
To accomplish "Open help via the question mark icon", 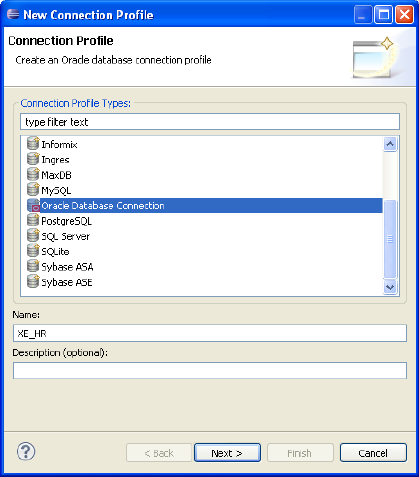I will pos(26,452).
